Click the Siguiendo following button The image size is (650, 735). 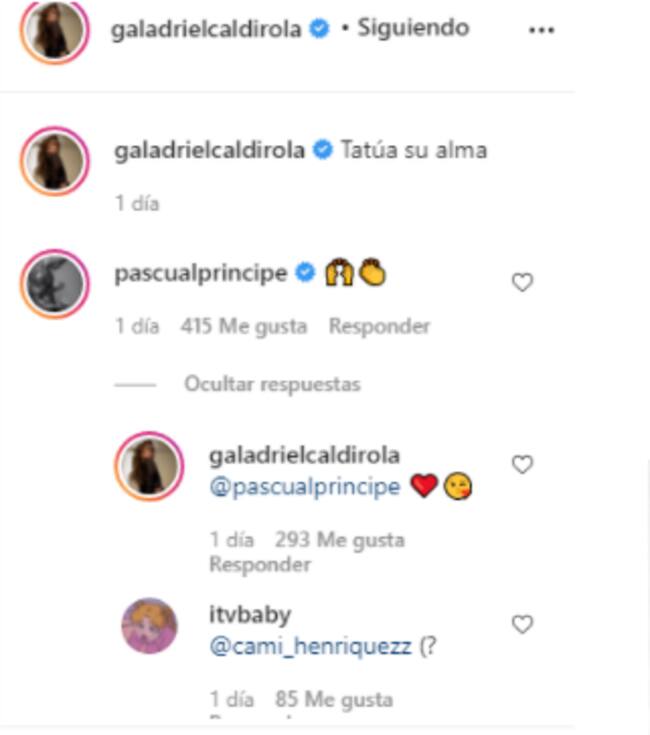(413, 28)
